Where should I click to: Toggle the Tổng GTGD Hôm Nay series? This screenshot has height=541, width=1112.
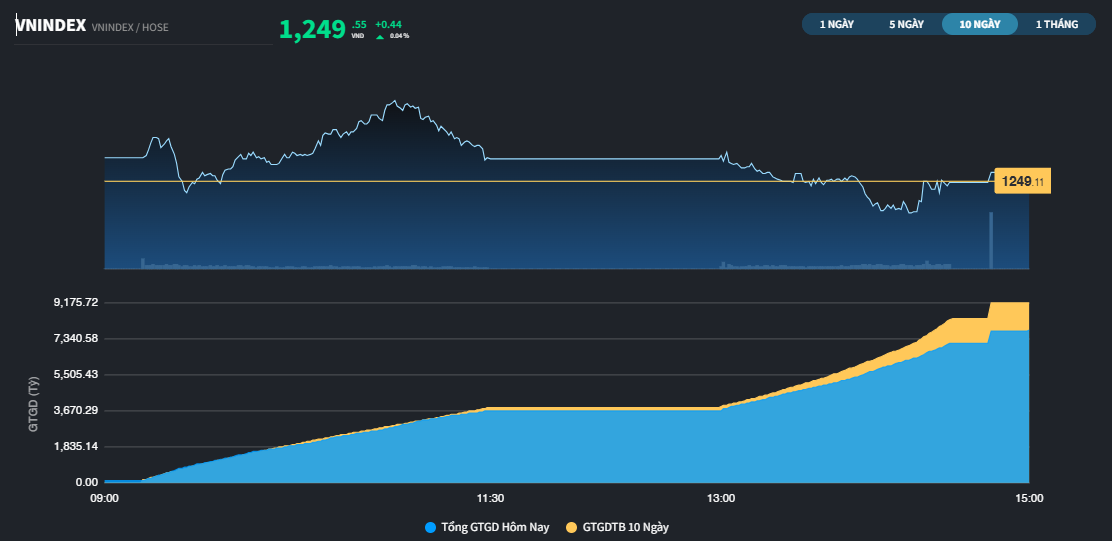tap(494, 527)
